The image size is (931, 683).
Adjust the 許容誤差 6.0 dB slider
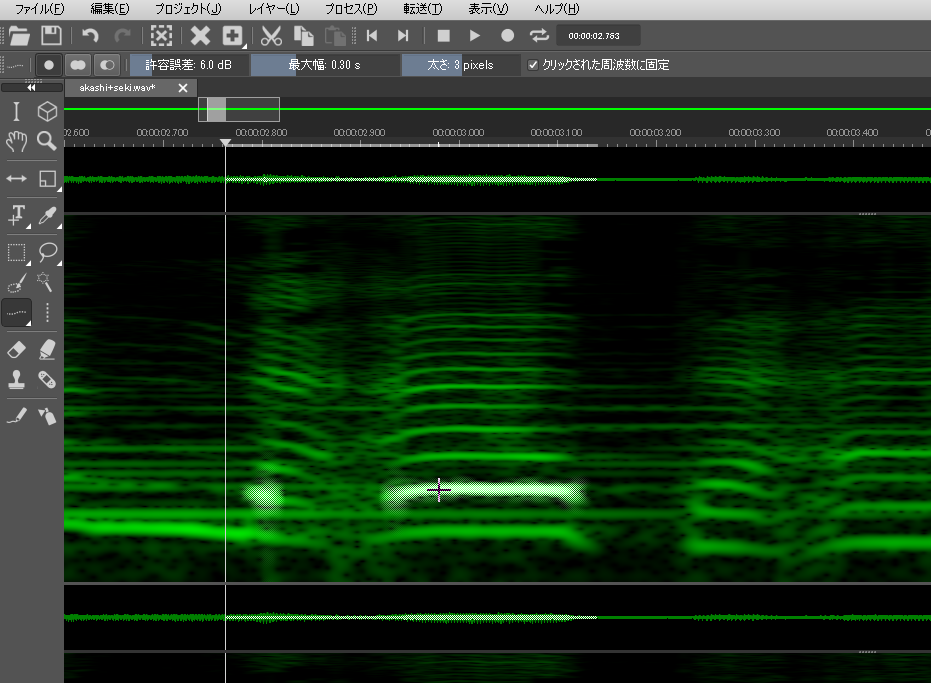click(188, 65)
